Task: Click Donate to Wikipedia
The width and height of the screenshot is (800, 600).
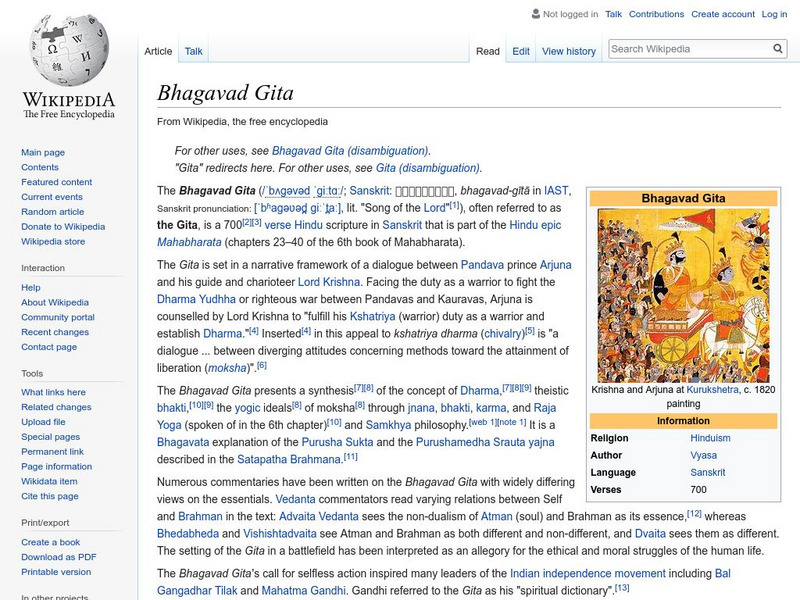Action: (63, 226)
